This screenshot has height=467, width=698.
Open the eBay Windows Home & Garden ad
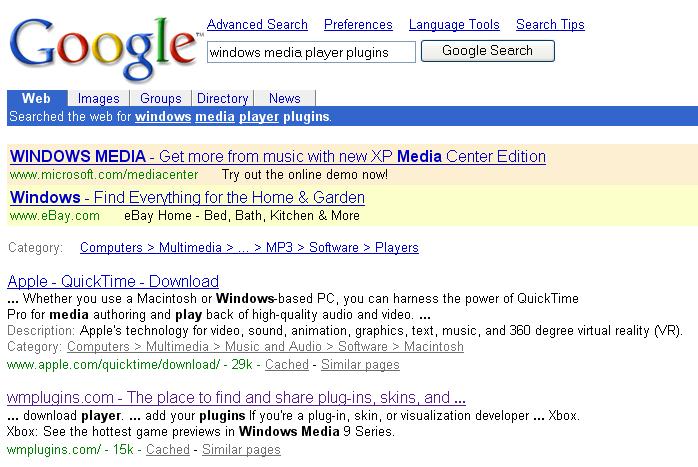[187, 197]
